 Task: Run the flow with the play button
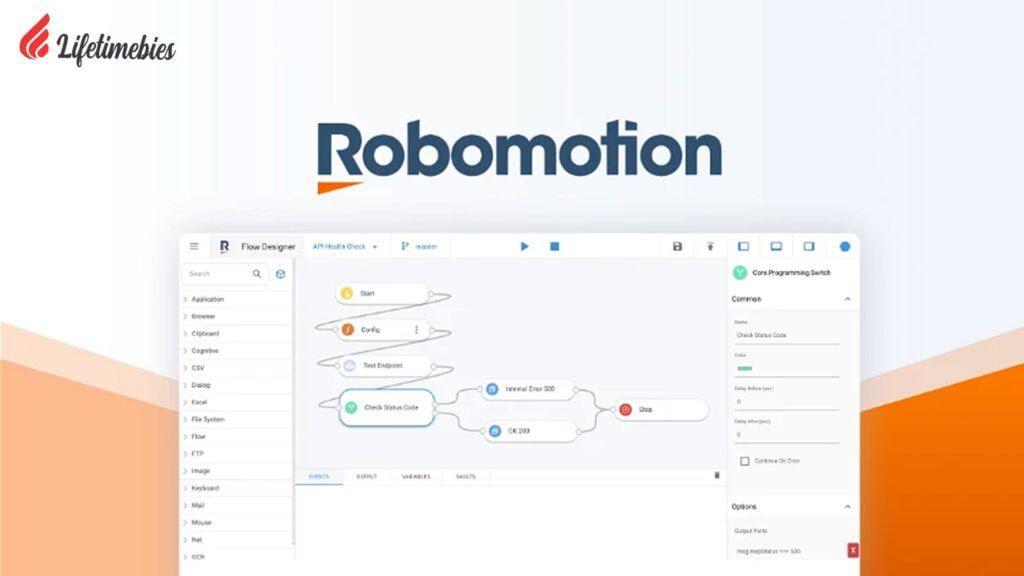[524, 246]
